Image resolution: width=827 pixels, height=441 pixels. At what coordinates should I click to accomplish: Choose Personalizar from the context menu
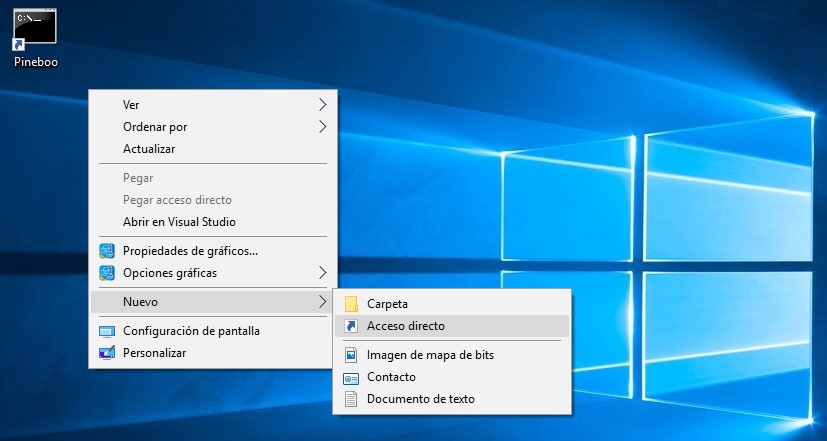pyautogui.click(x=213, y=353)
